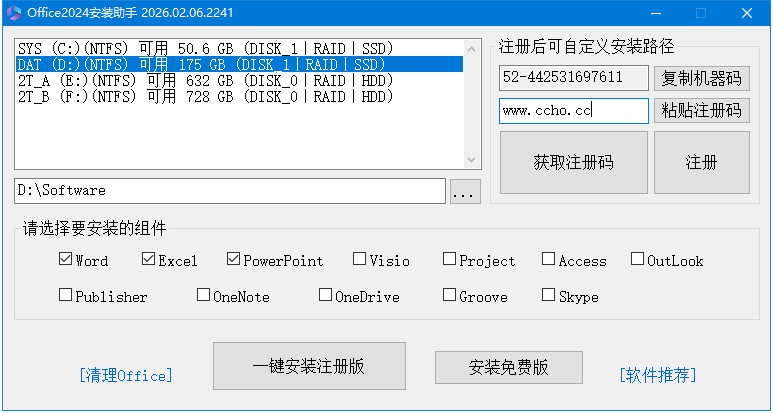The image size is (773, 413).
Task: Click the 获取注册码 button
Action: pyautogui.click(x=573, y=162)
